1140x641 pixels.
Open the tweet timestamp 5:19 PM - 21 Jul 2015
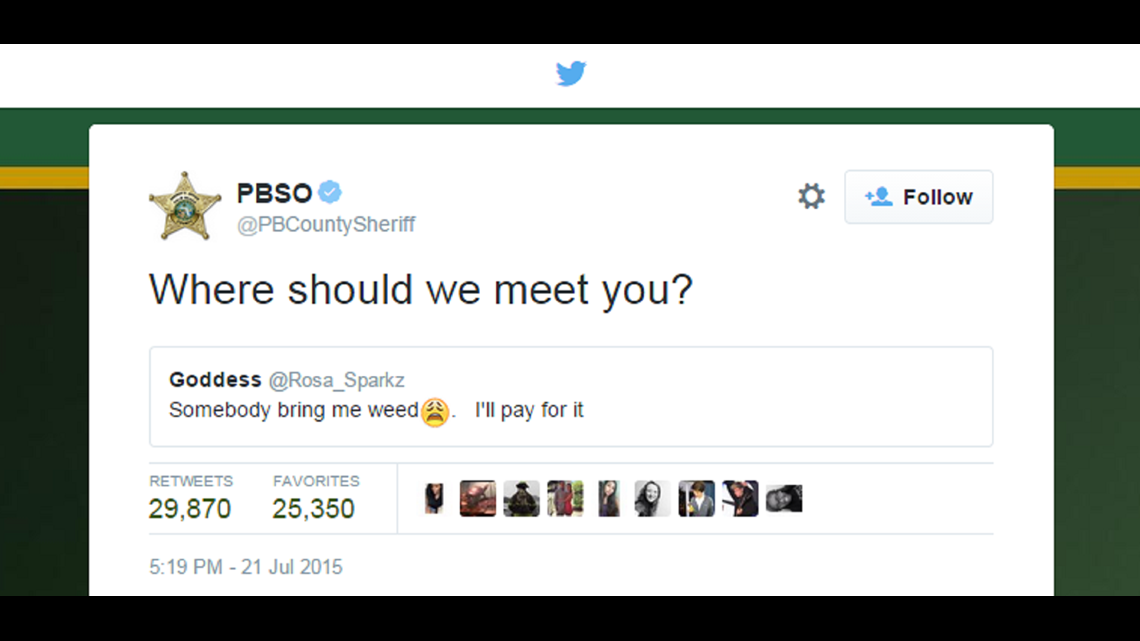pos(243,567)
